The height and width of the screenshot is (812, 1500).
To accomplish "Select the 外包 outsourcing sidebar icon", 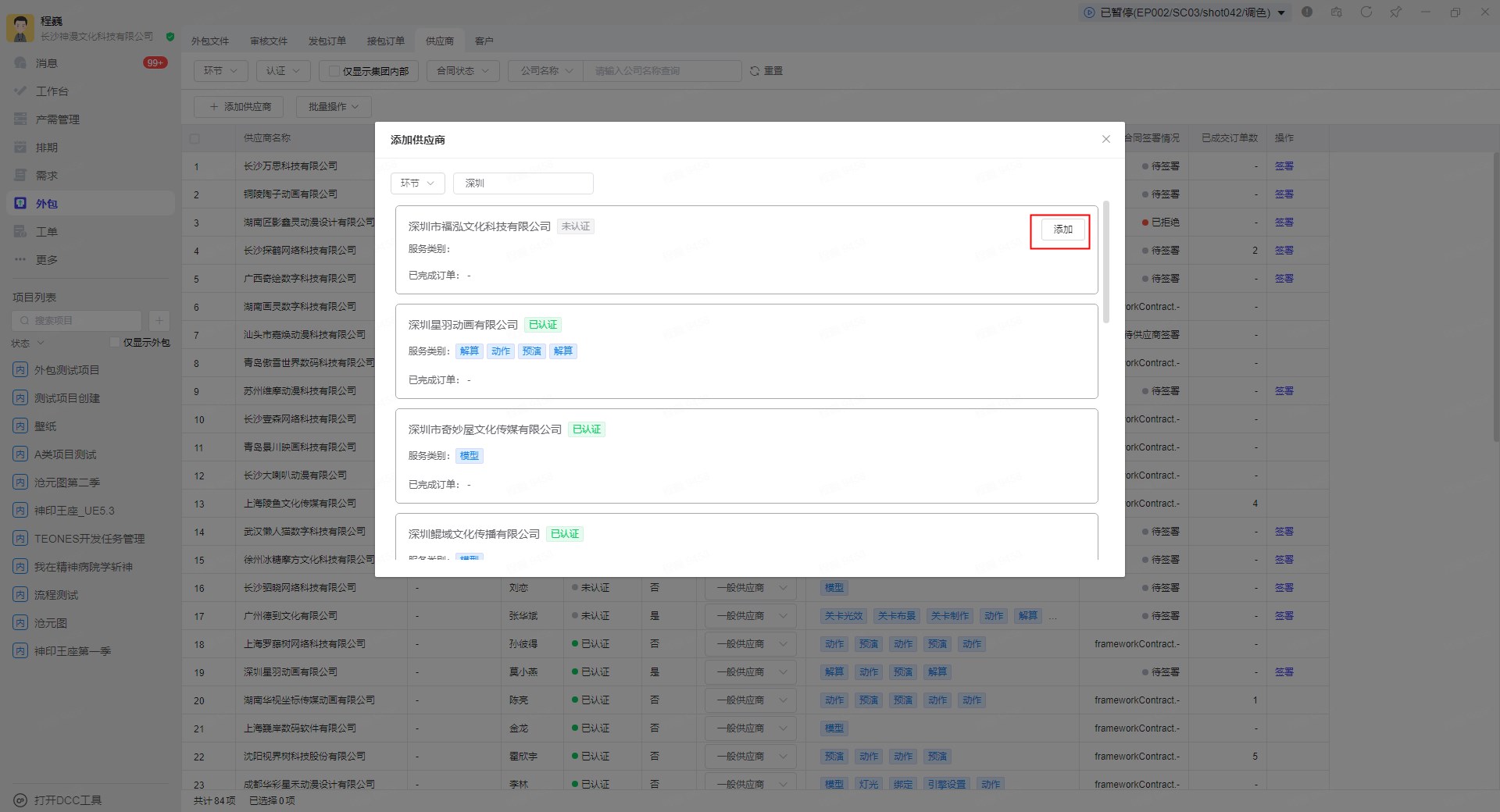I will pyautogui.click(x=21, y=204).
